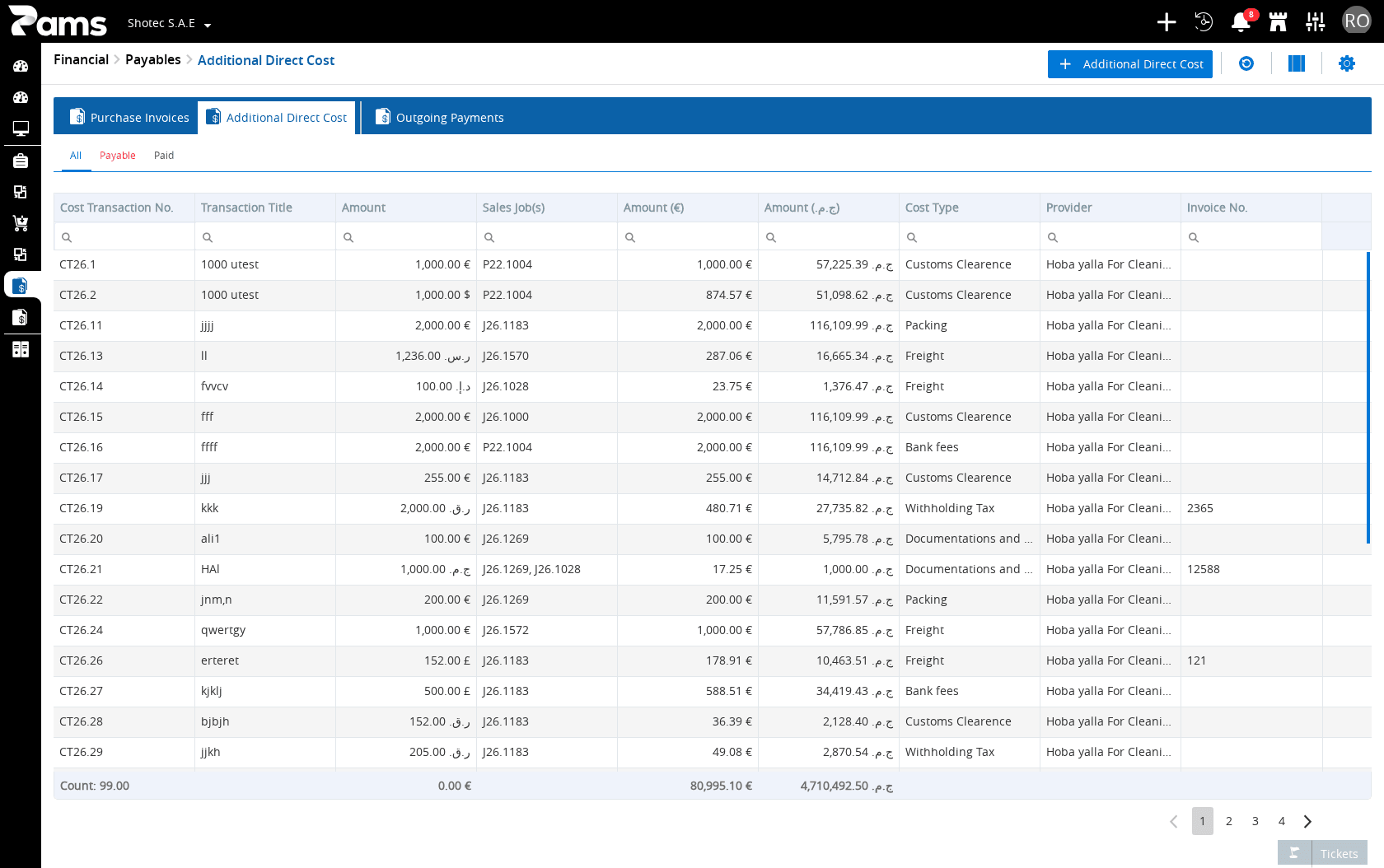Click the Sales Job(s) filter field
1384x868 pixels.
tap(546, 237)
